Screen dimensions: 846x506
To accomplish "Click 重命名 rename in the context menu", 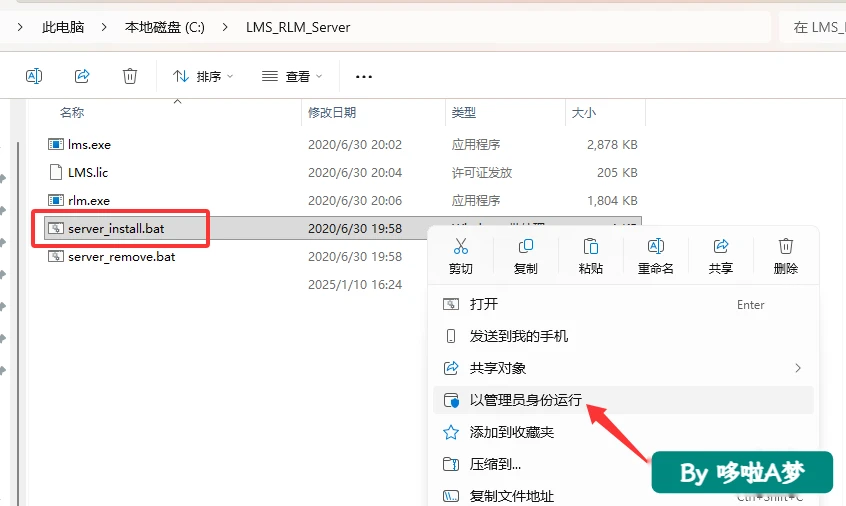I will tap(656, 257).
